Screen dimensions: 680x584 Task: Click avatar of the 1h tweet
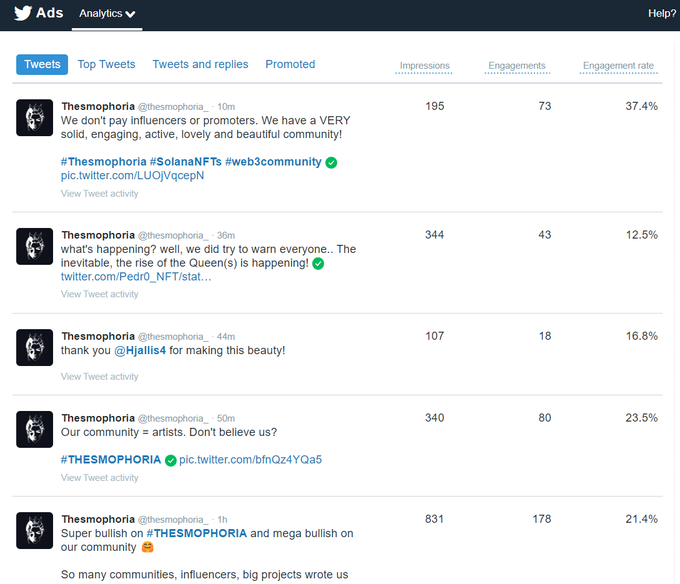click(x=35, y=531)
